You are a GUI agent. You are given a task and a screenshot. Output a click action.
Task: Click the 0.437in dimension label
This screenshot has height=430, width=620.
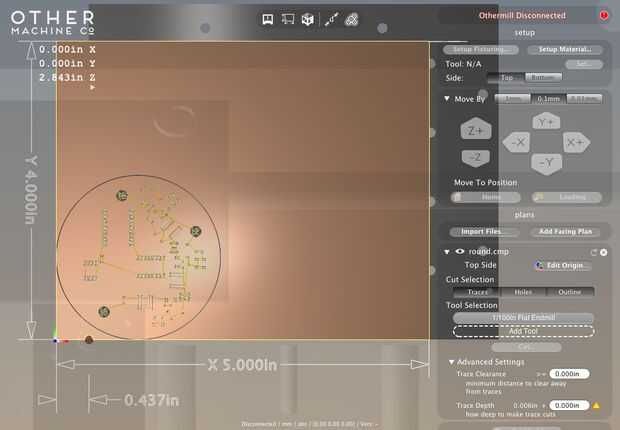[151, 400]
